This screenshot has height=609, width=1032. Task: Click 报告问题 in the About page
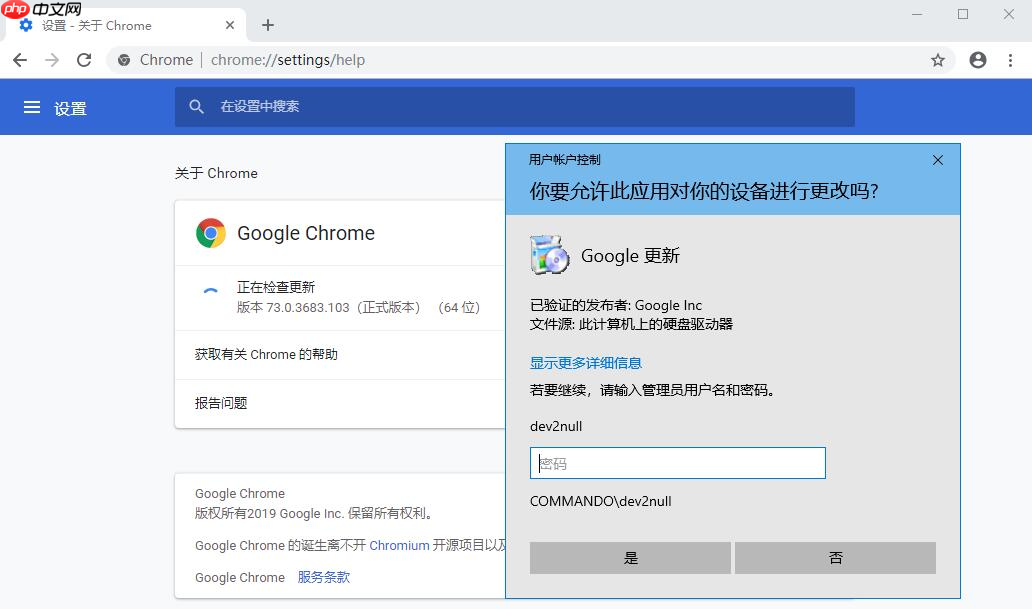pos(222,403)
